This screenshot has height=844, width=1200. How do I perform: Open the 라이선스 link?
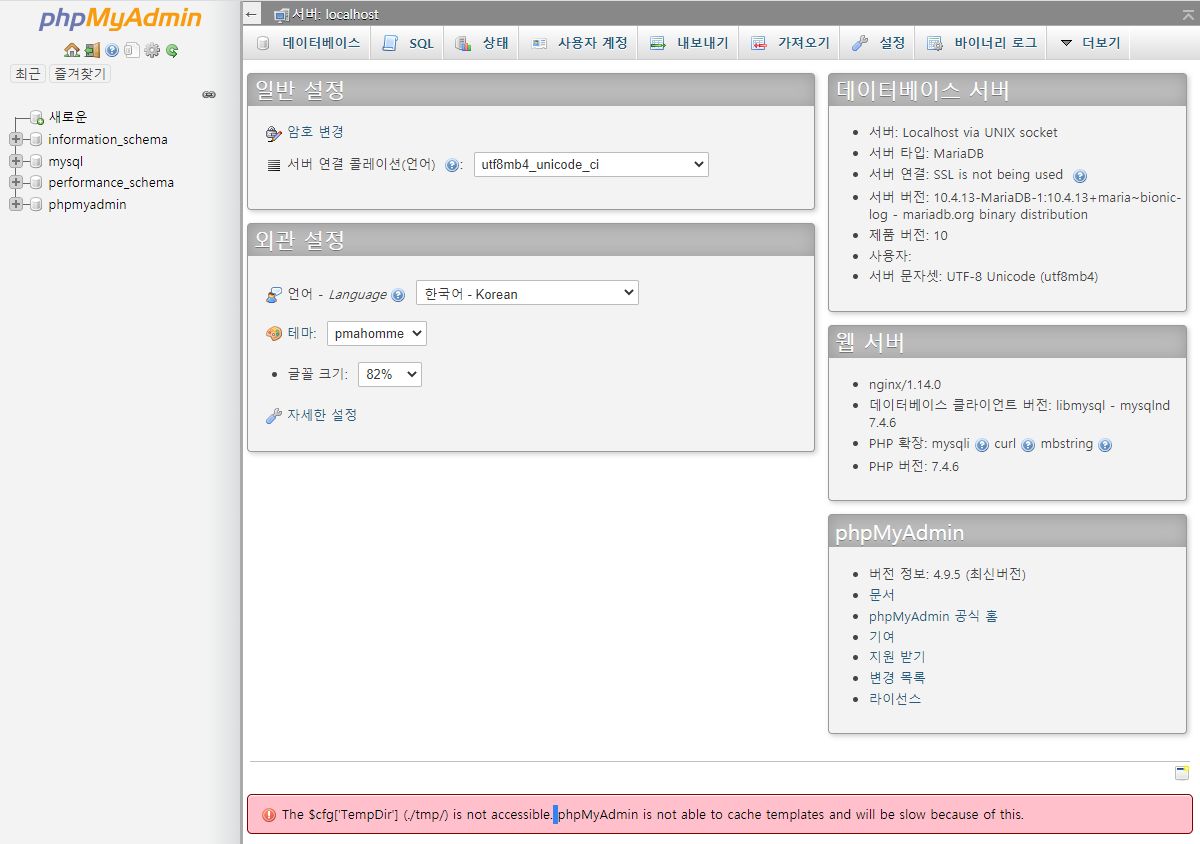click(x=895, y=699)
